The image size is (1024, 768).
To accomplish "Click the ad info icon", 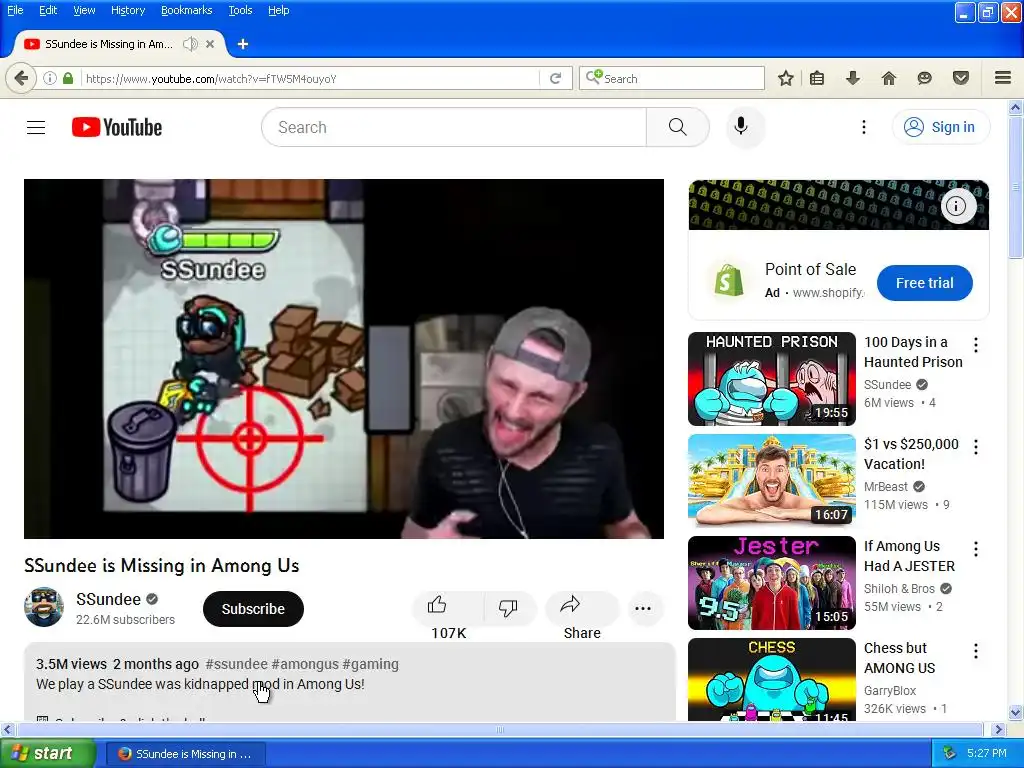I will coord(956,206).
